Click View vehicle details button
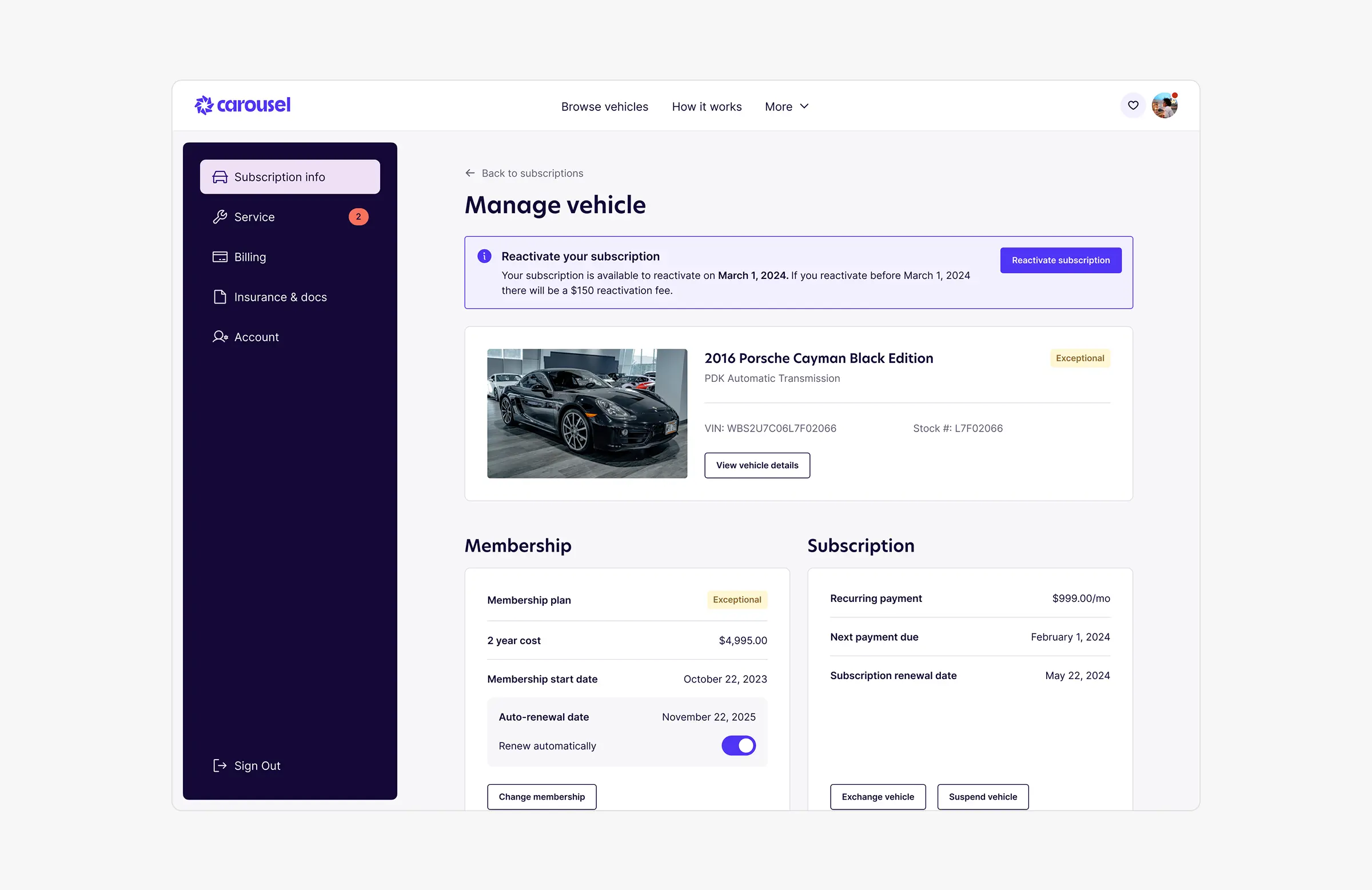 [756, 465]
